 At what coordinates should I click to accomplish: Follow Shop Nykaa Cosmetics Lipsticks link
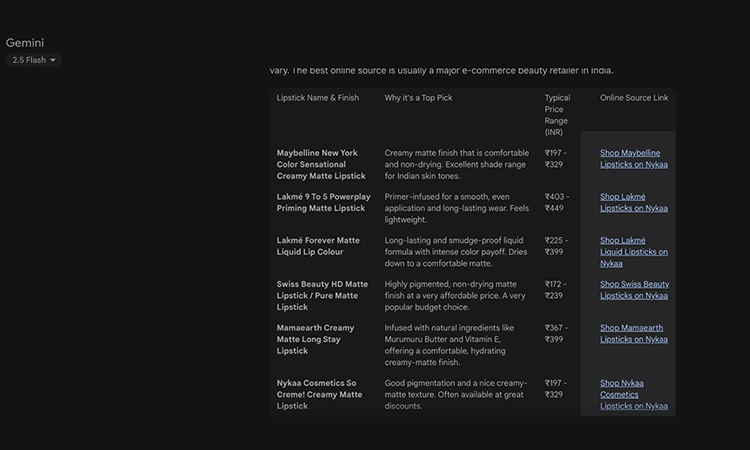click(634, 394)
